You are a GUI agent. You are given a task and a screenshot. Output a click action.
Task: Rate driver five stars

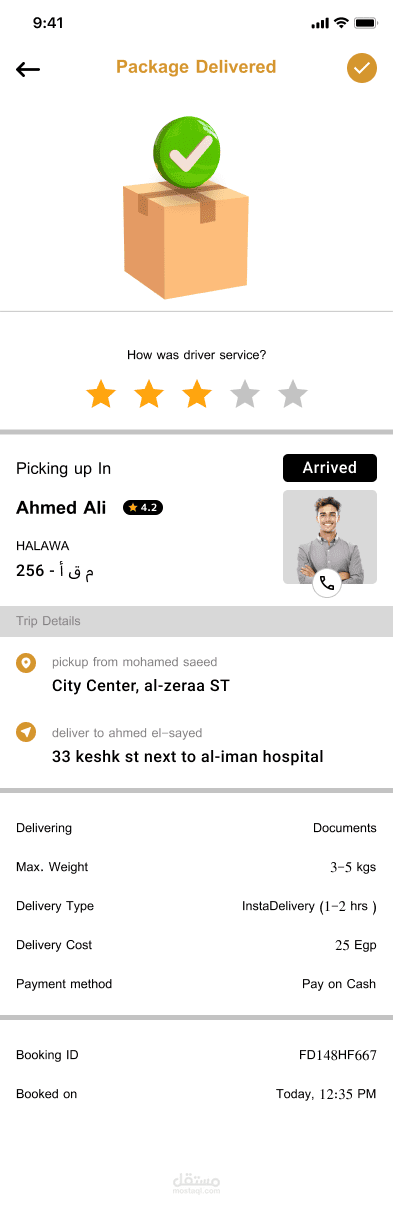click(293, 394)
